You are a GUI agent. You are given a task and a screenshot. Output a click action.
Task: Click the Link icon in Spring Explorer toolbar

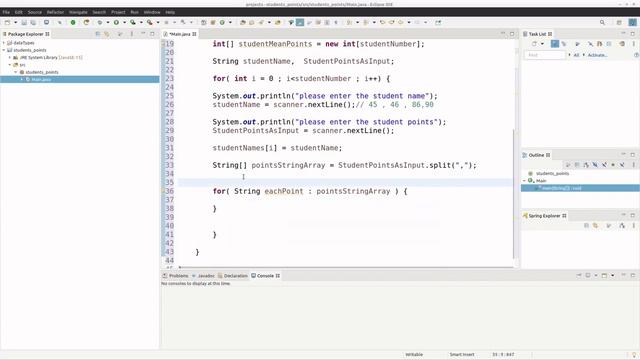point(595,225)
